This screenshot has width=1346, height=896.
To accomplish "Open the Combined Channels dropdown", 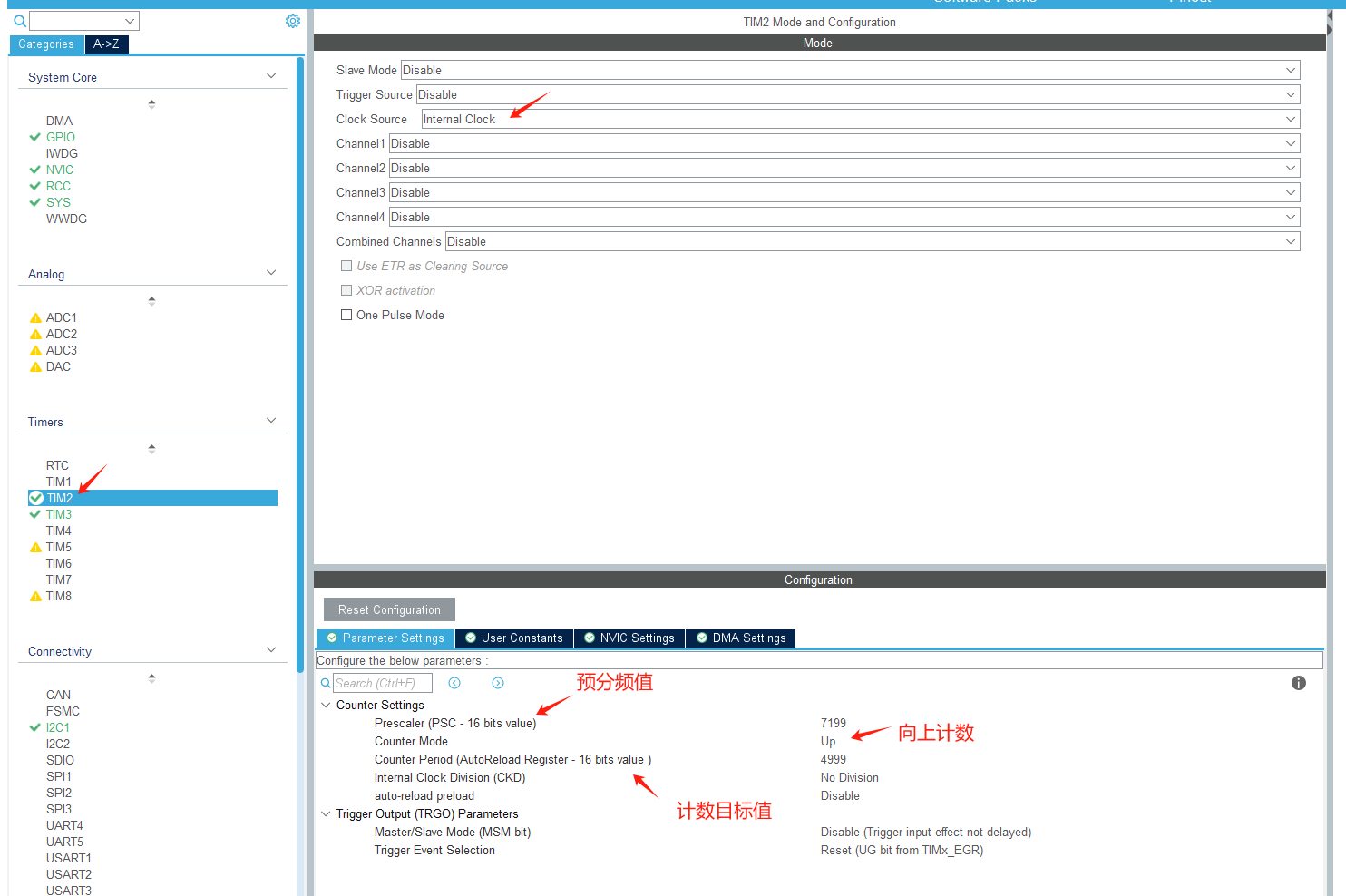I will pyautogui.click(x=873, y=241).
